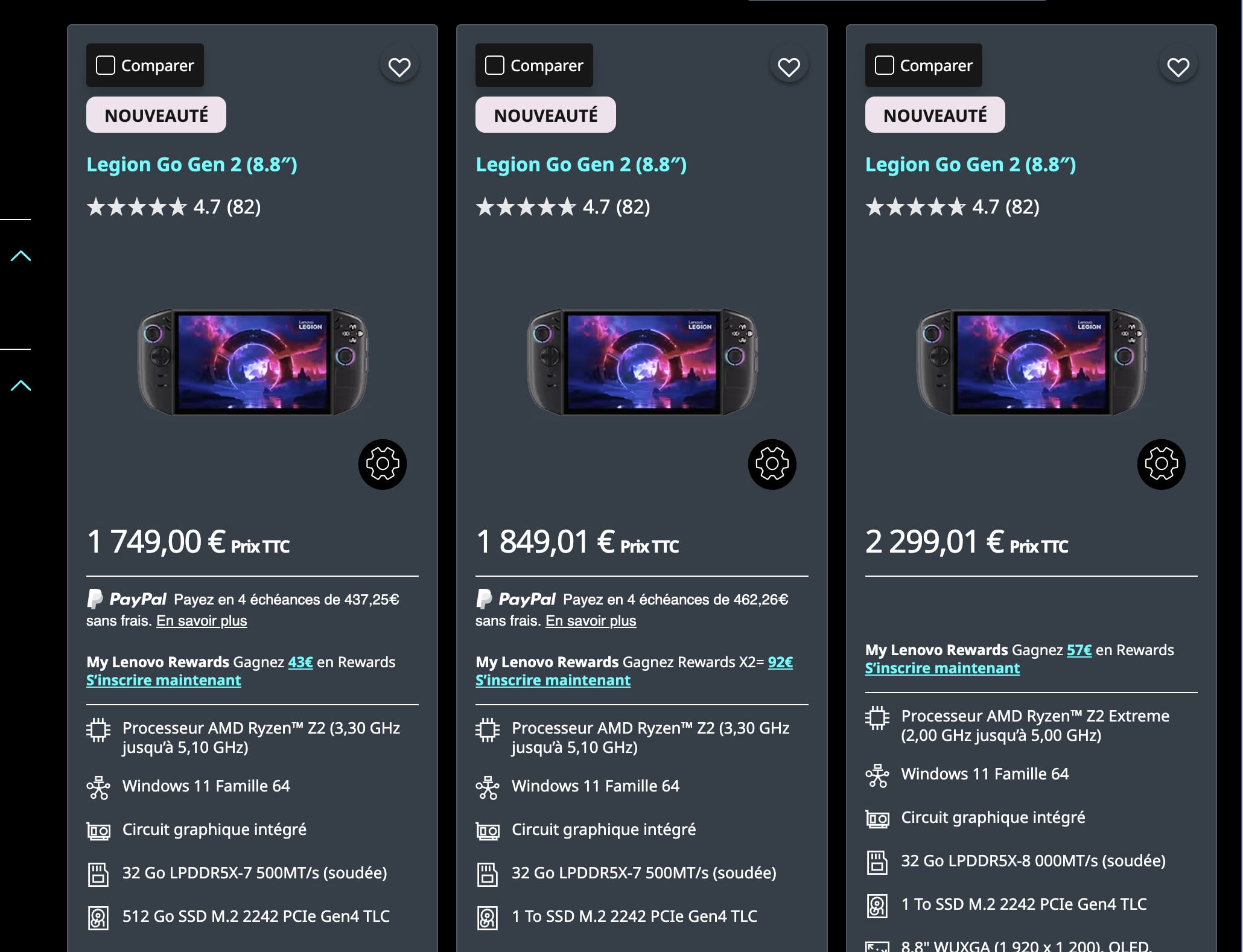Check Comparer box for 1 749,00 € model
1243x952 pixels.
106,65
